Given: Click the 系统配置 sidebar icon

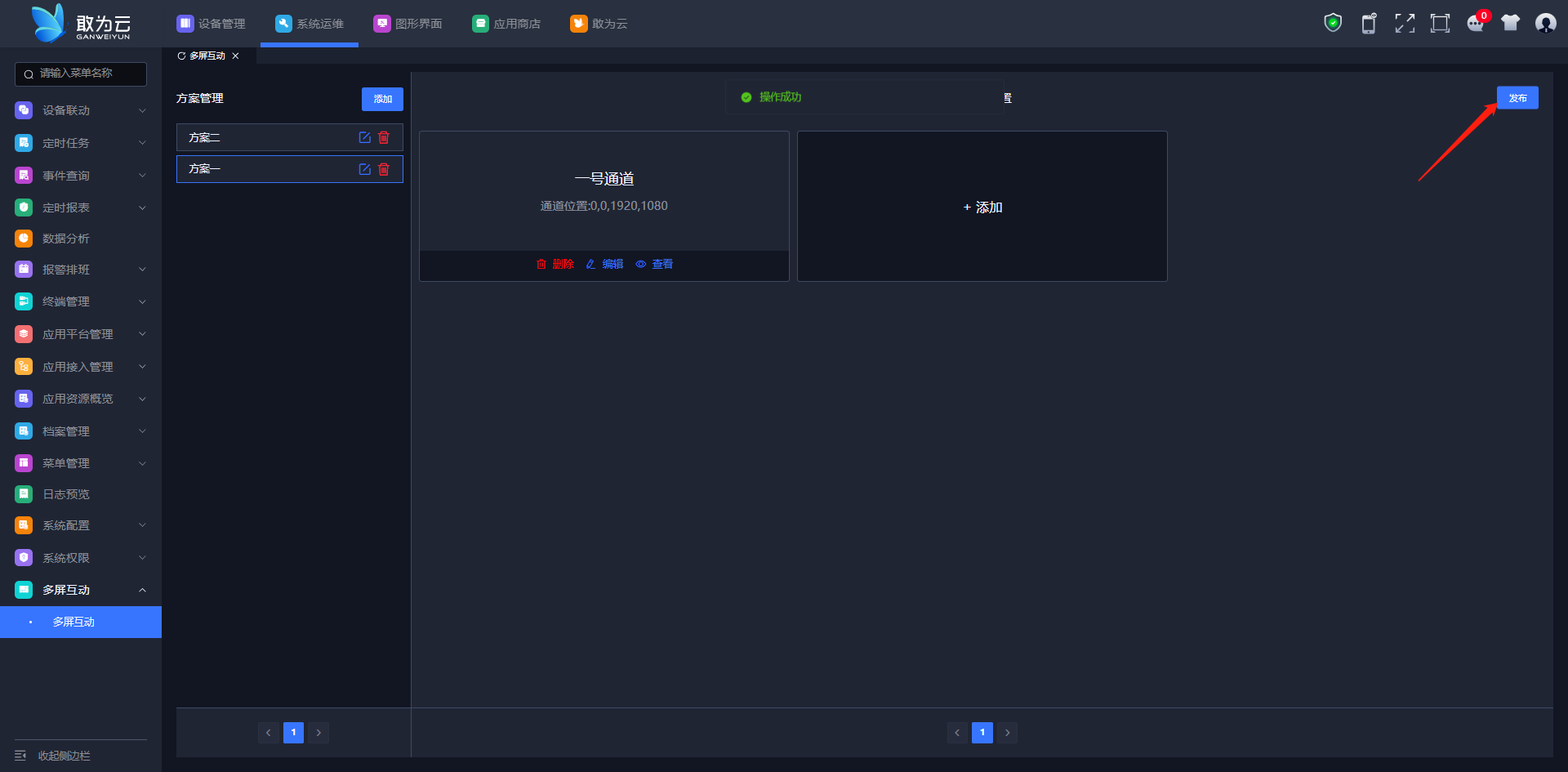Looking at the screenshot, I should pos(24,525).
